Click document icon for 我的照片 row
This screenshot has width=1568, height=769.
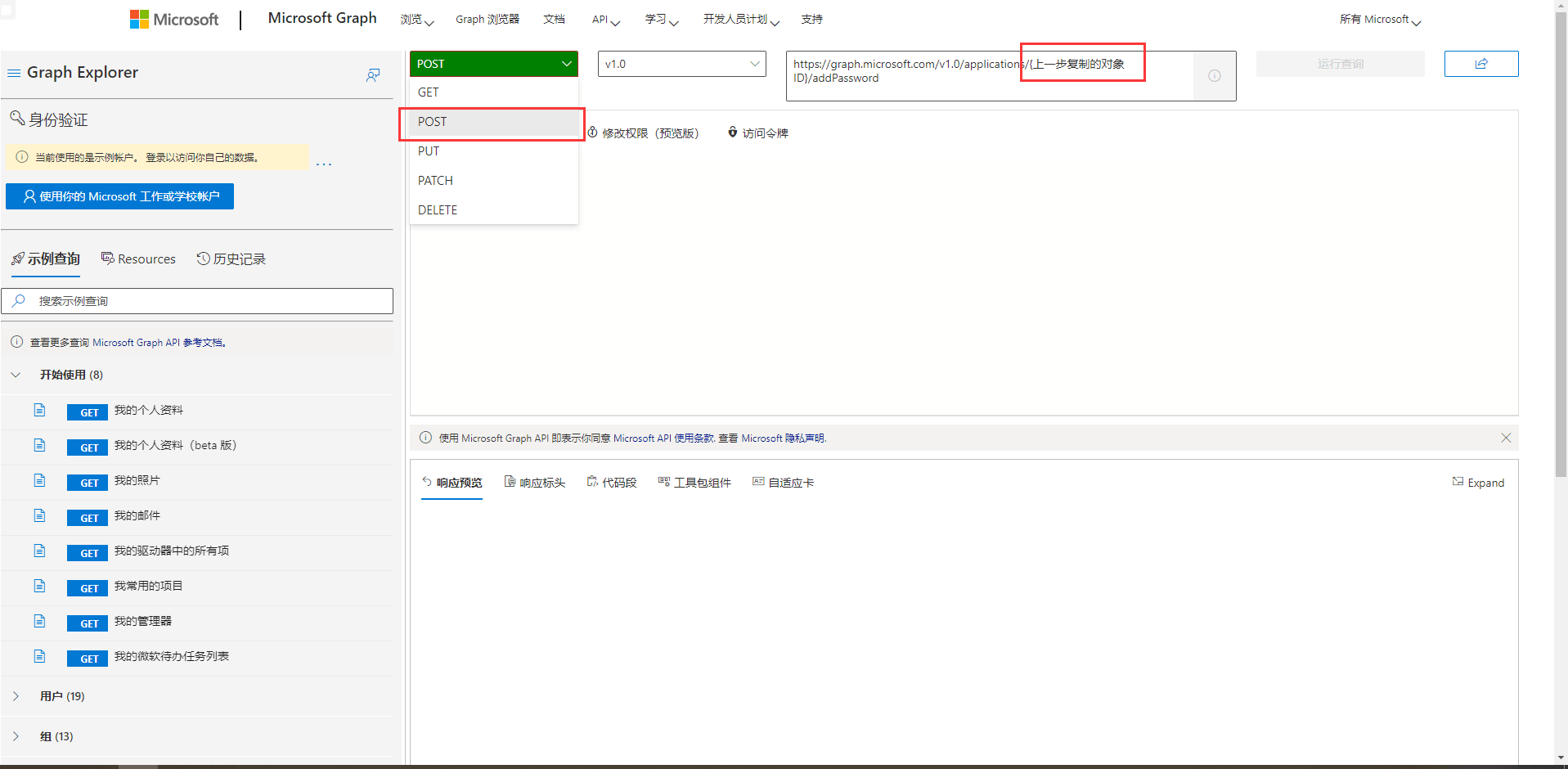pyautogui.click(x=39, y=480)
